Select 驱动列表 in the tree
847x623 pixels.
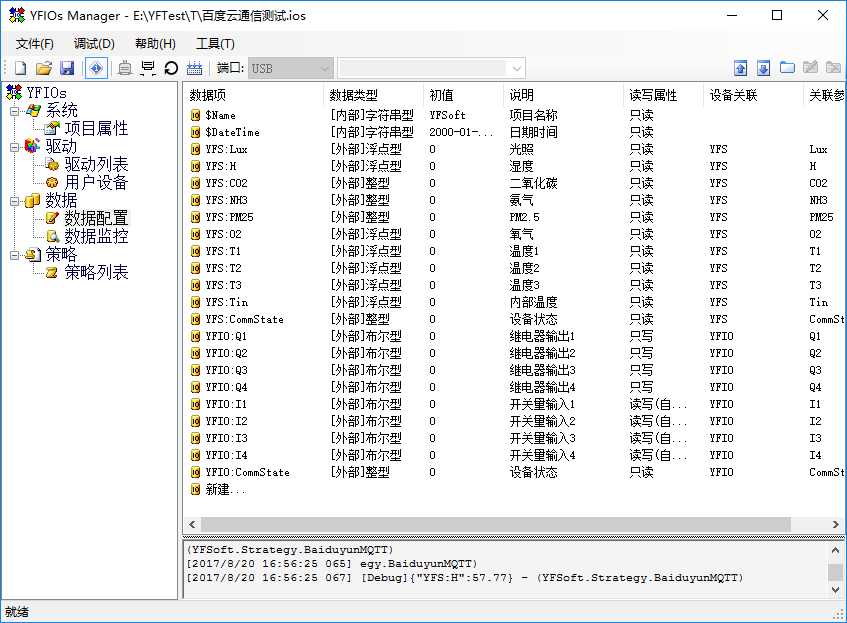96,165
